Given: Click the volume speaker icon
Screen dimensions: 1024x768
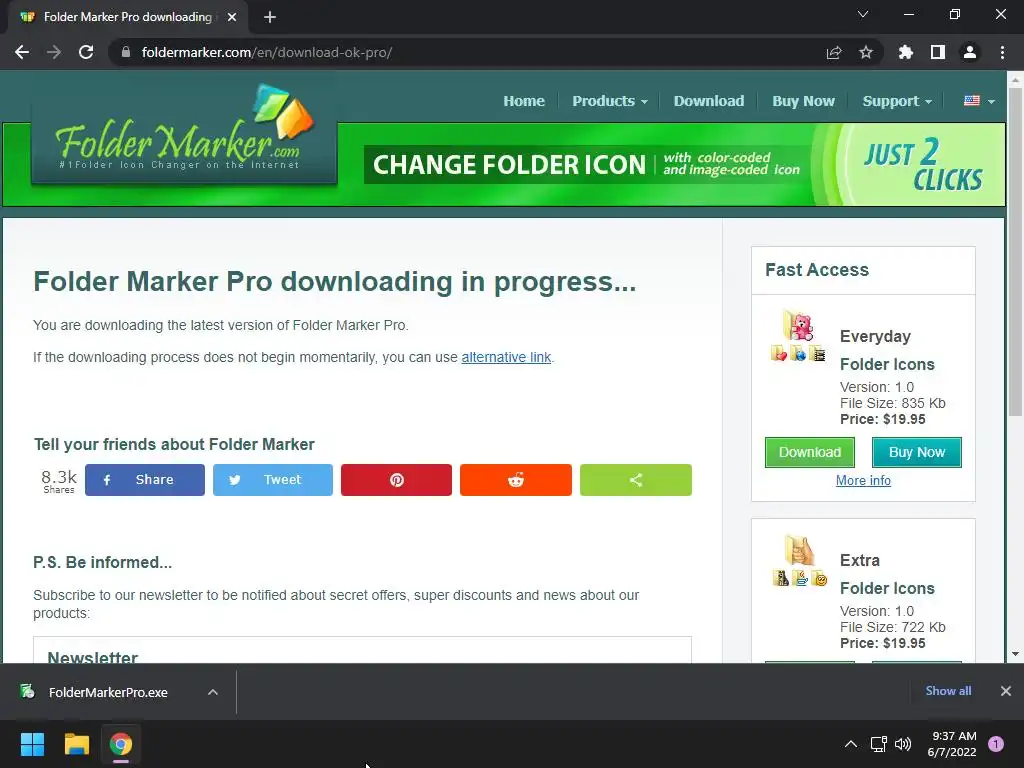Looking at the screenshot, I should coord(903,744).
